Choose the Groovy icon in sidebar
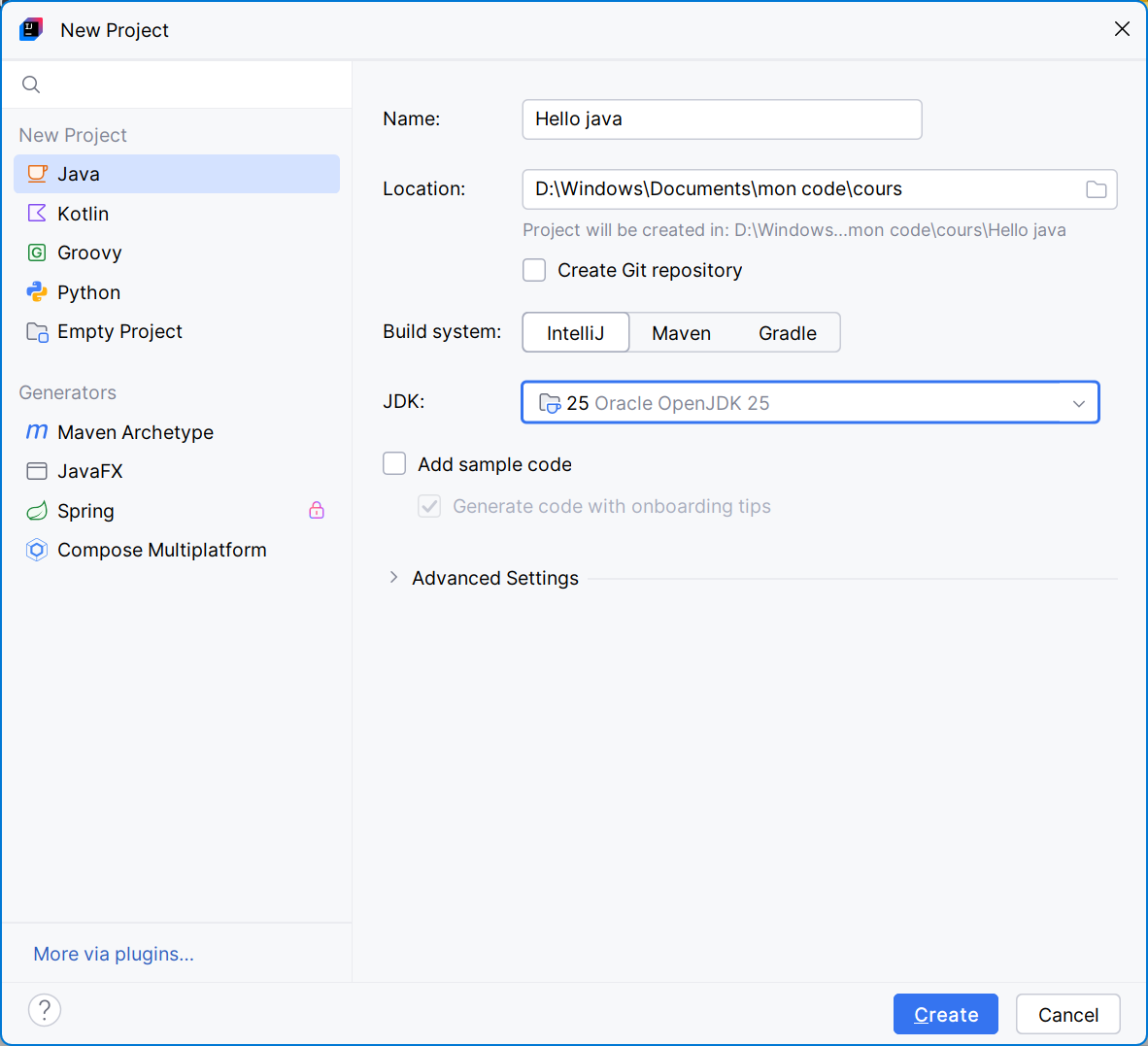Viewport: 1148px width, 1046px height. point(37,253)
